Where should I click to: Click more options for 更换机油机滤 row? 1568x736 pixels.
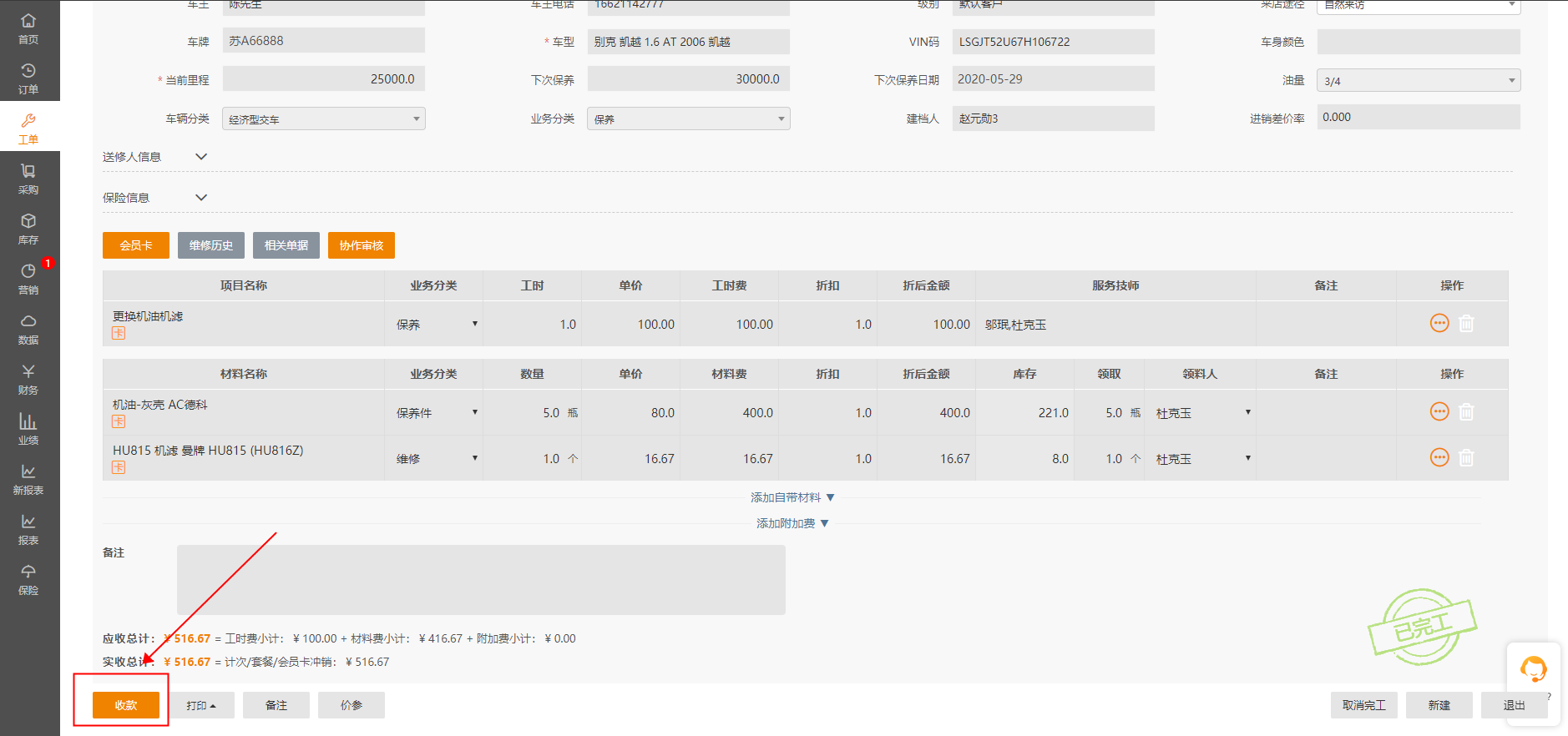point(1439,323)
